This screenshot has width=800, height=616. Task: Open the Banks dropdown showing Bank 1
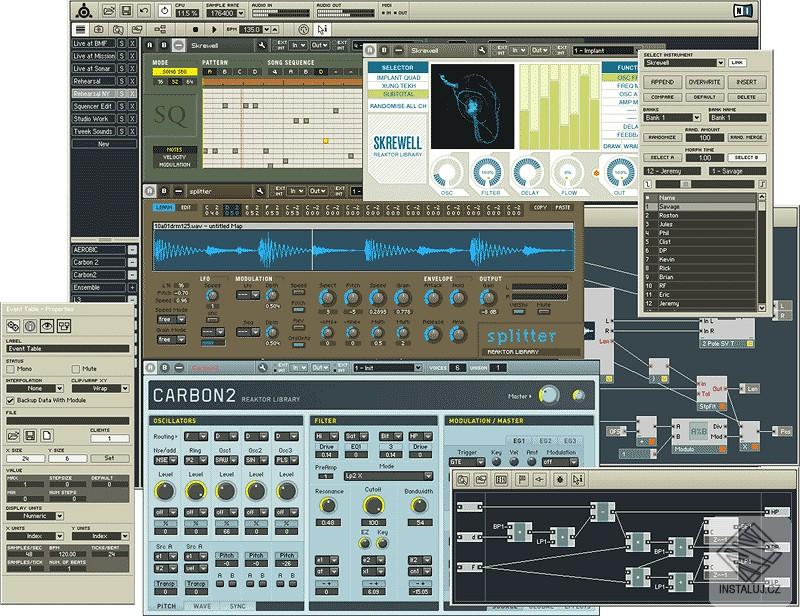coord(670,117)
